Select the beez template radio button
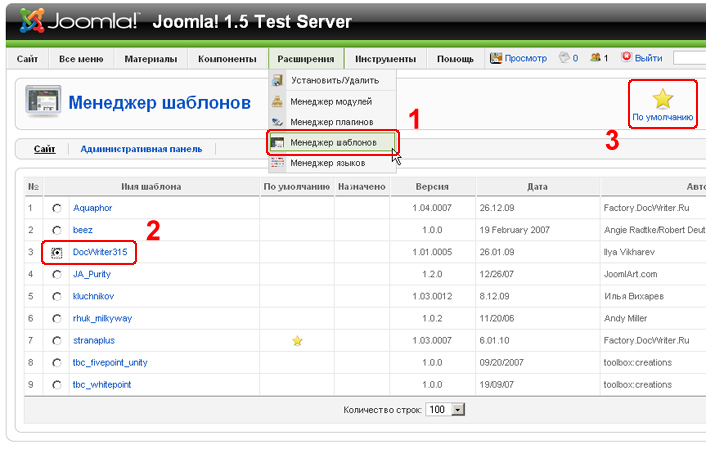 coord(57,230)
